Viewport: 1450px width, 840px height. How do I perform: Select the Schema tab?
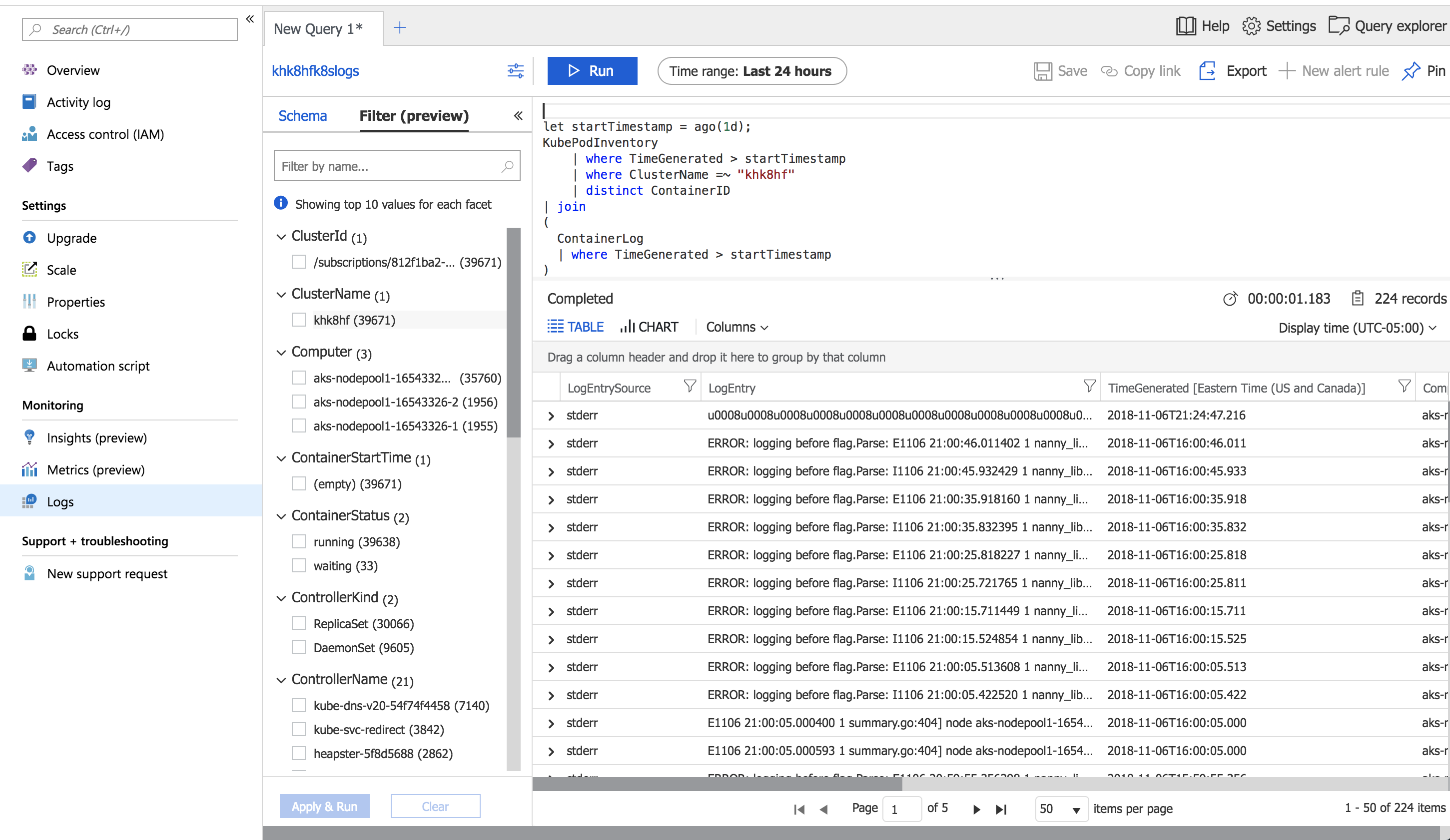[x=302, y=115]
